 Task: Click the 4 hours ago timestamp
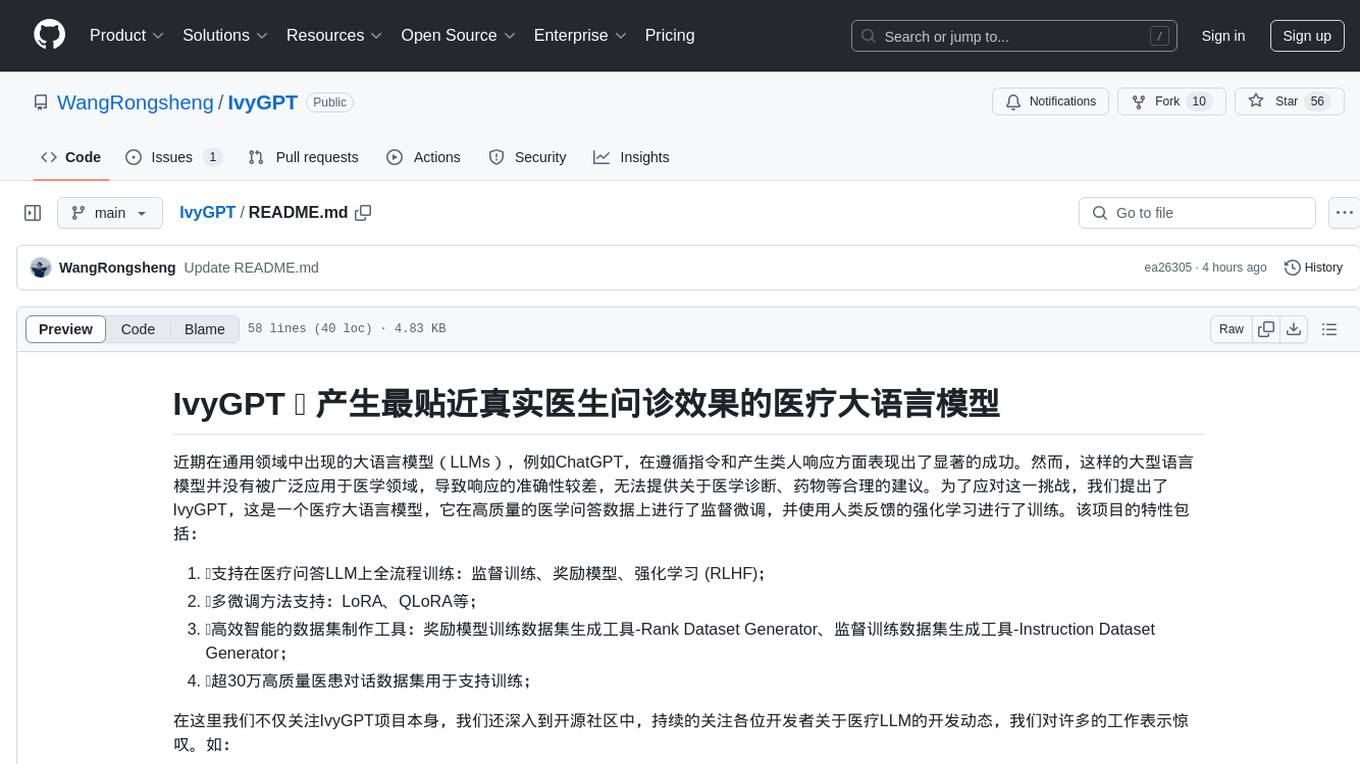[x=1235, y=268]
